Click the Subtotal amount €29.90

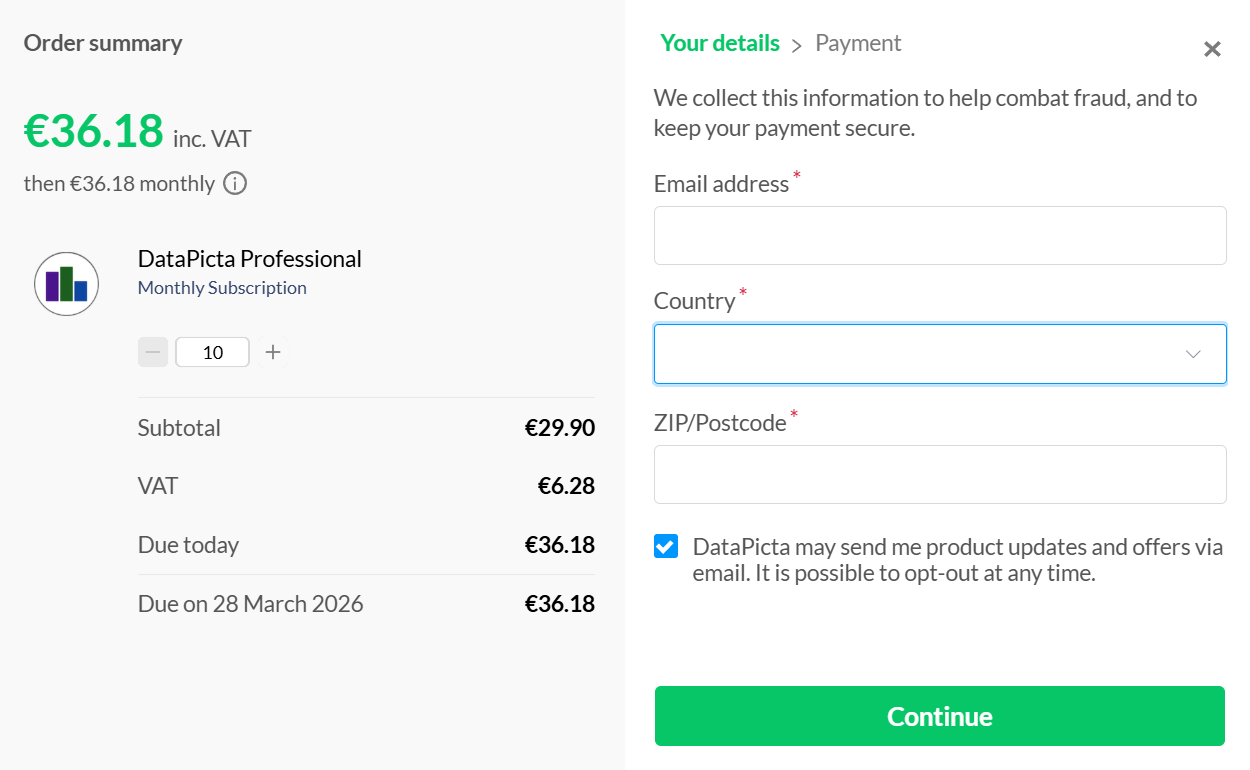(x=559, y=427)
